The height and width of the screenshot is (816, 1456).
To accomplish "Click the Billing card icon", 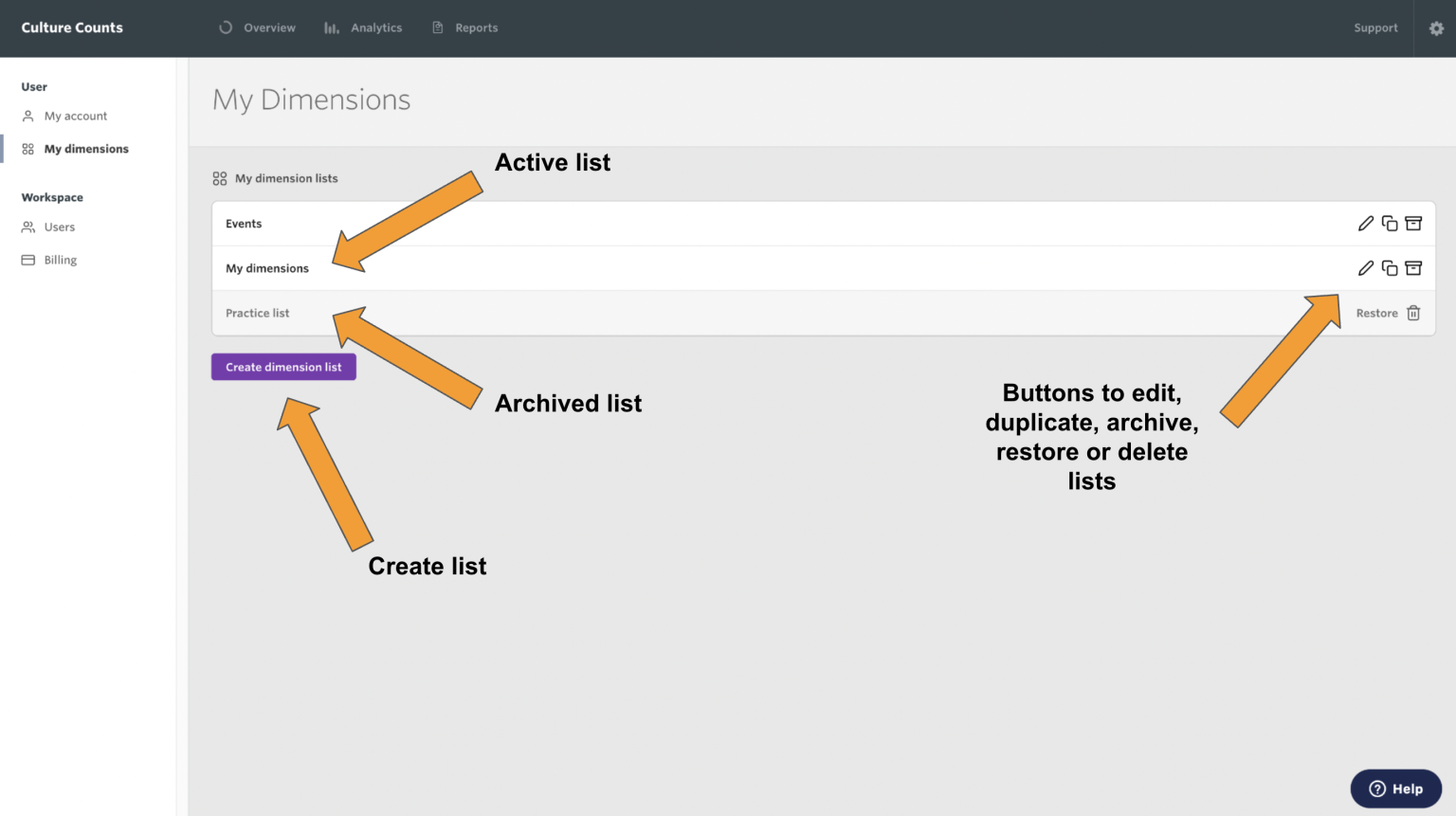I will [x=27, y=260].
